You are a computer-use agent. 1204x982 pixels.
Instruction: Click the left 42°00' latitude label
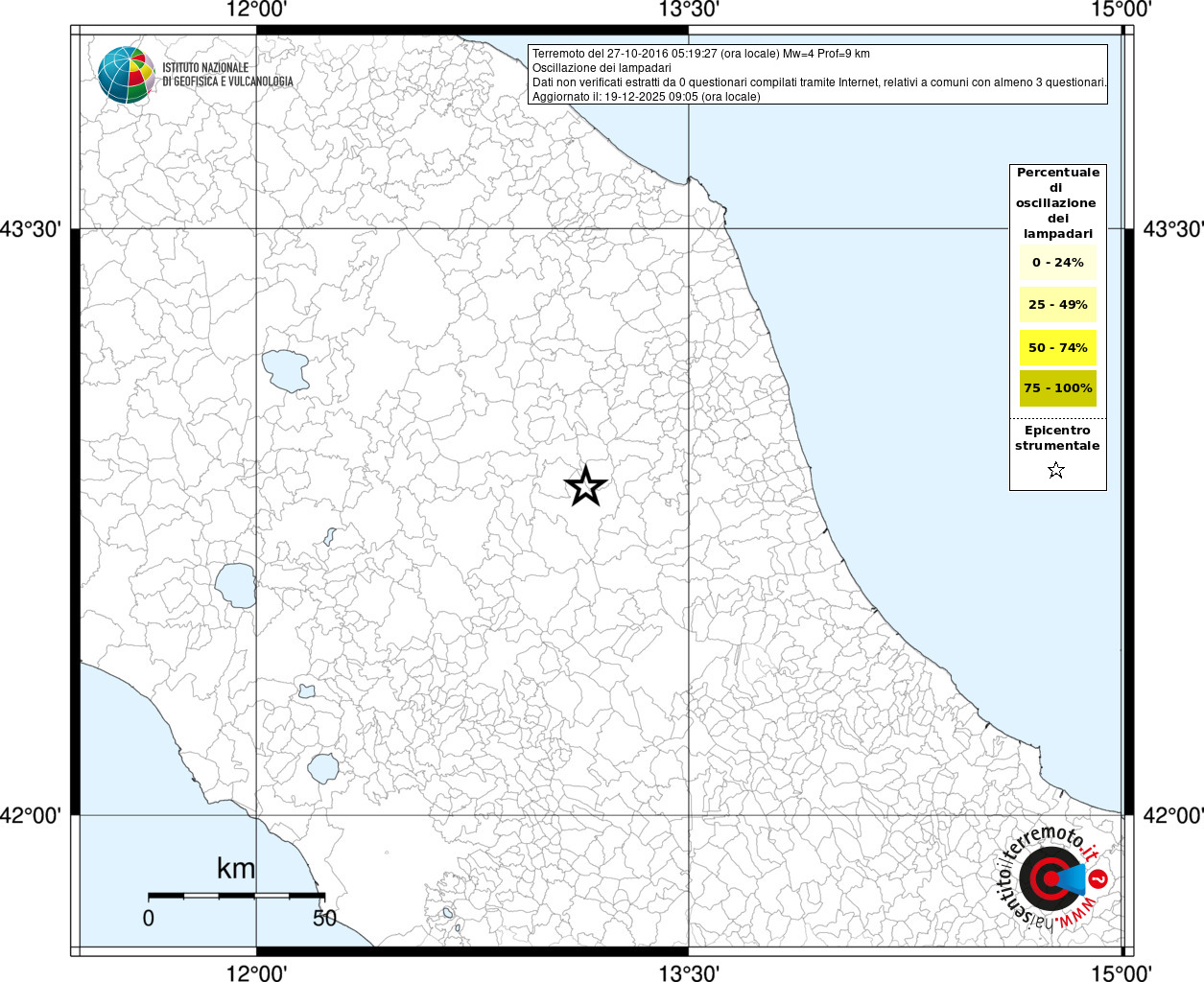click(x=31, y=815)
